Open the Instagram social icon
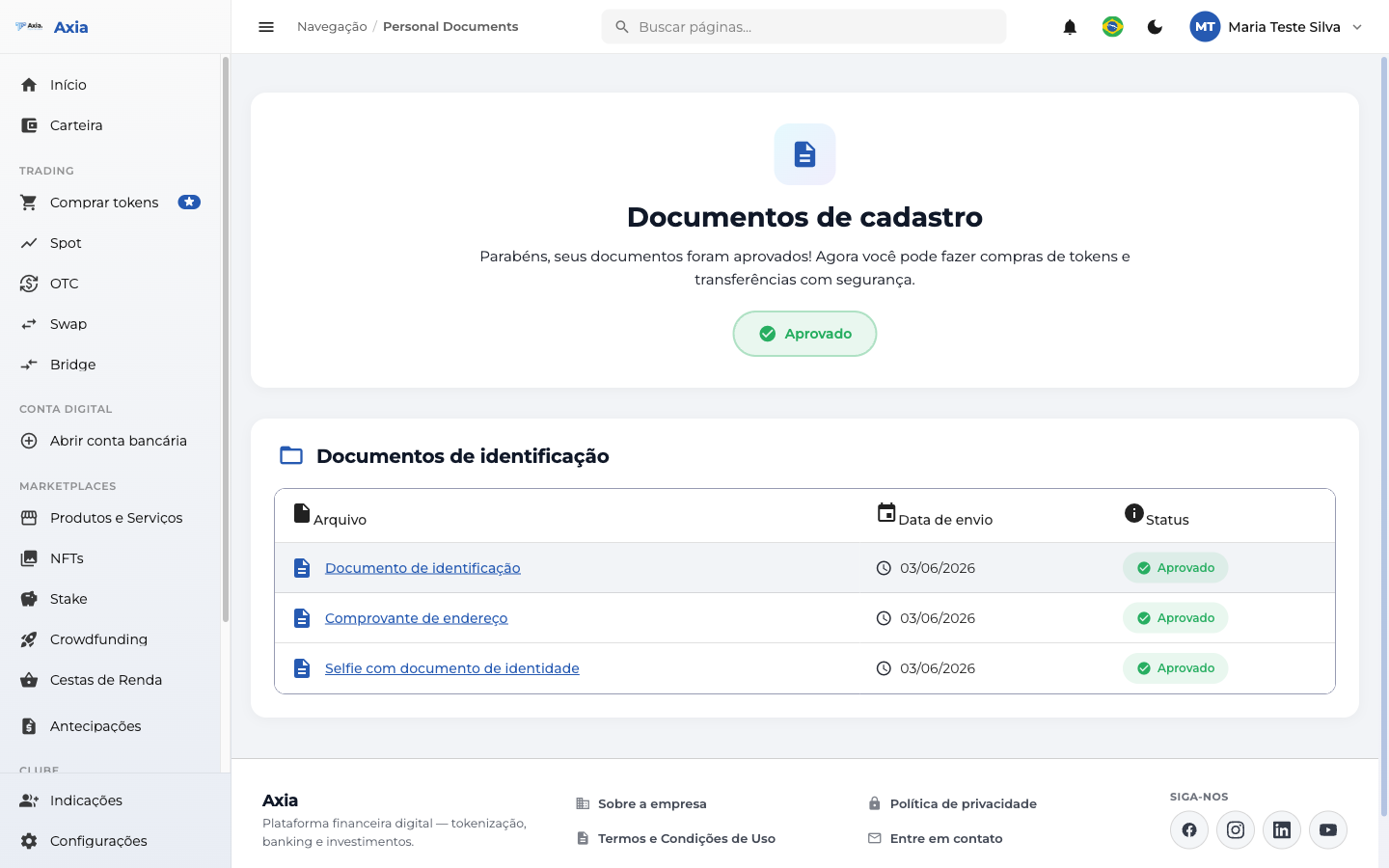The width and height of the screenshot is (1389, 868). click(1236, 829)
